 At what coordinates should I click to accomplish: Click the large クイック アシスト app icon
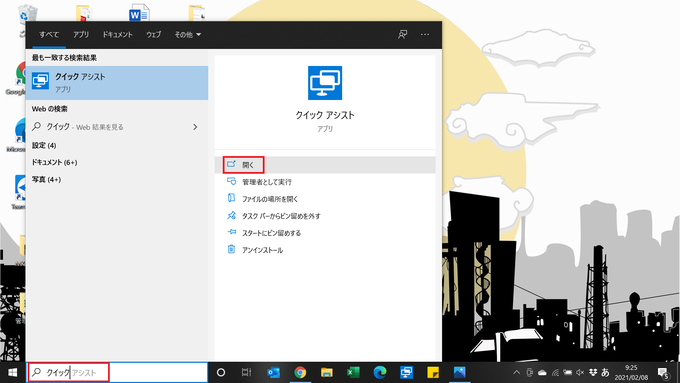point(325,83)
